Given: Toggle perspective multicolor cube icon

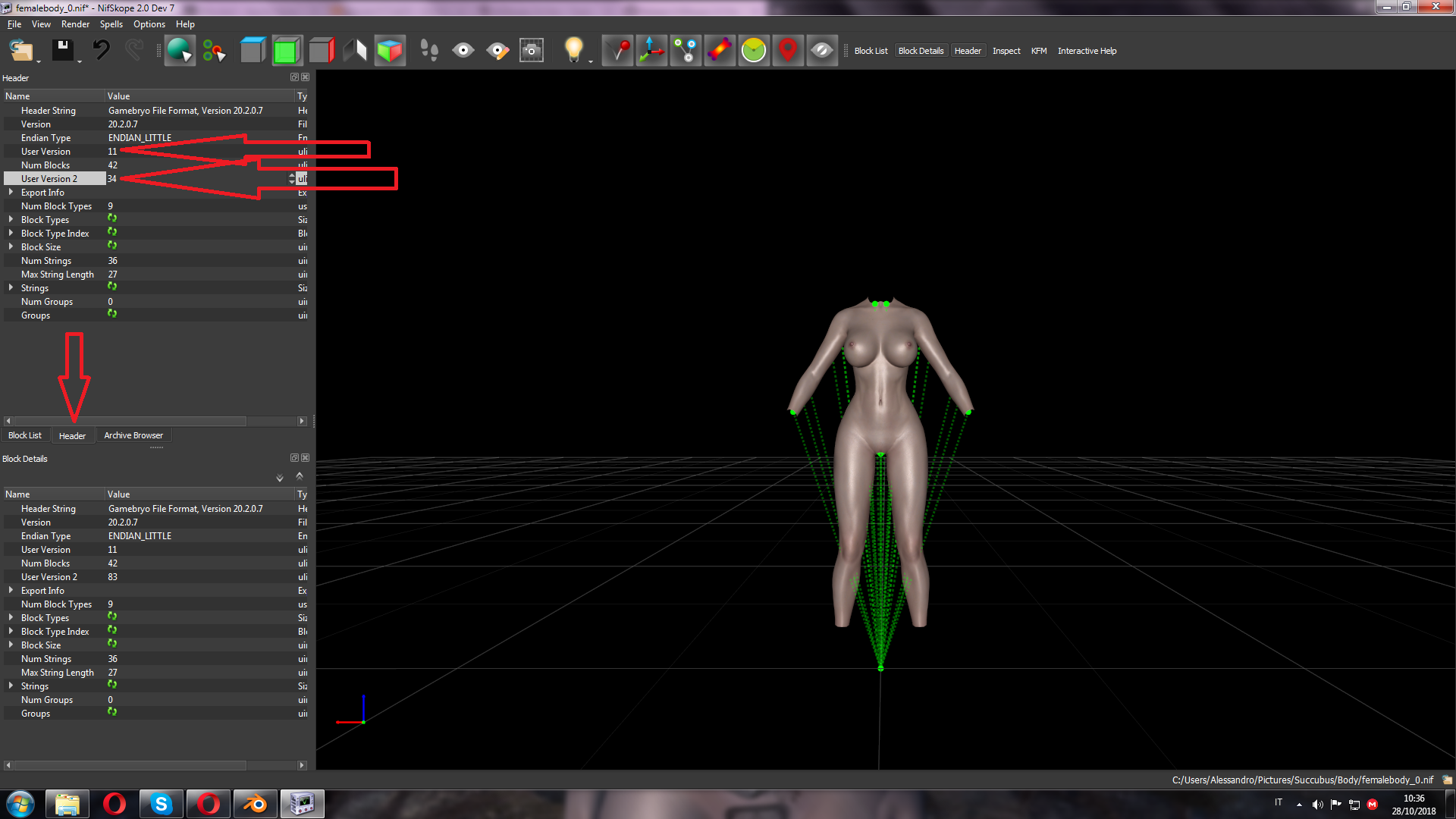Looking at the screenshot, I should 389,51.
